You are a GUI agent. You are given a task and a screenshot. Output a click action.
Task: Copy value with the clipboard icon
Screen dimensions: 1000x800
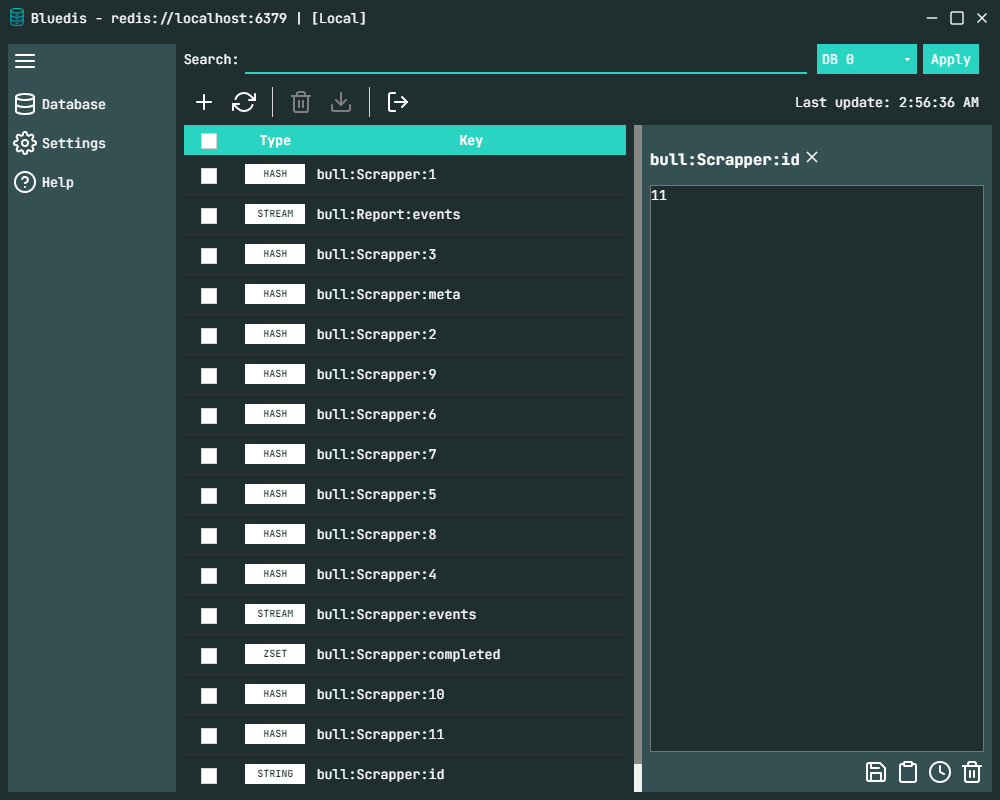908,771
